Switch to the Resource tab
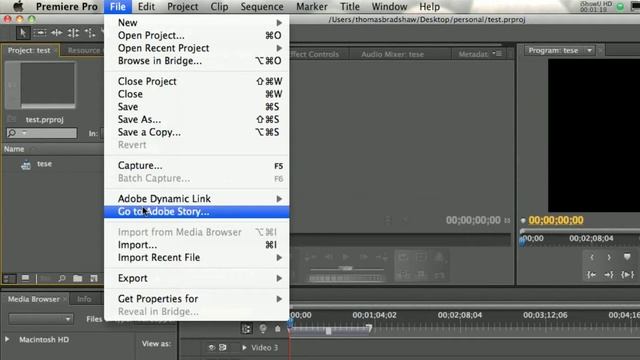 pyautogui.click(x=84, y=51)
